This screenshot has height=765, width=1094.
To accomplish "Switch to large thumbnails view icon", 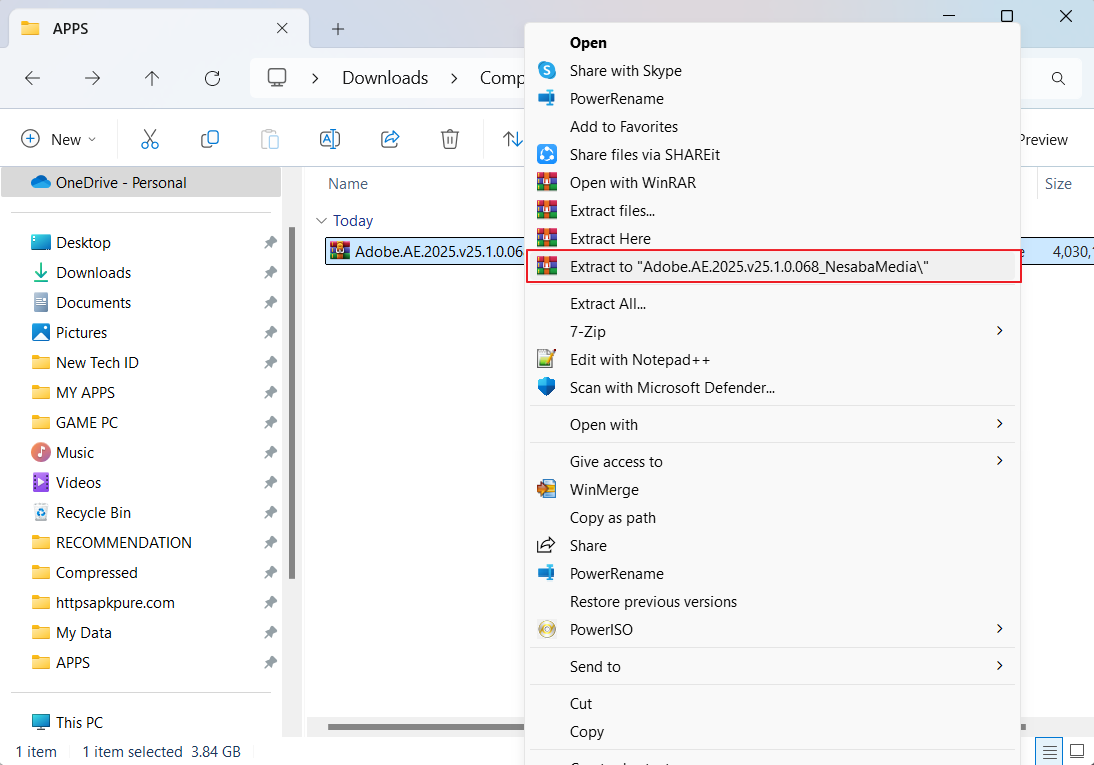I will (1077, 751).
